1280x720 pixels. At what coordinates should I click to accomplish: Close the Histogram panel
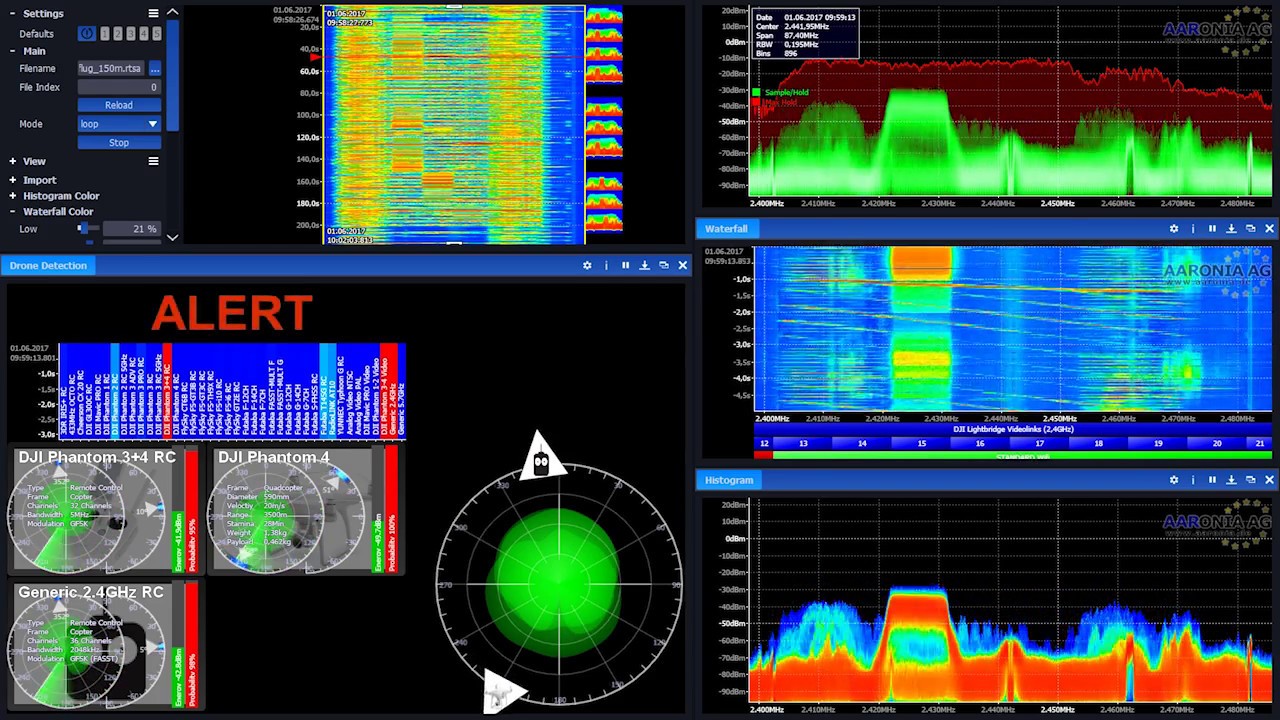(x=1269, y=480)
